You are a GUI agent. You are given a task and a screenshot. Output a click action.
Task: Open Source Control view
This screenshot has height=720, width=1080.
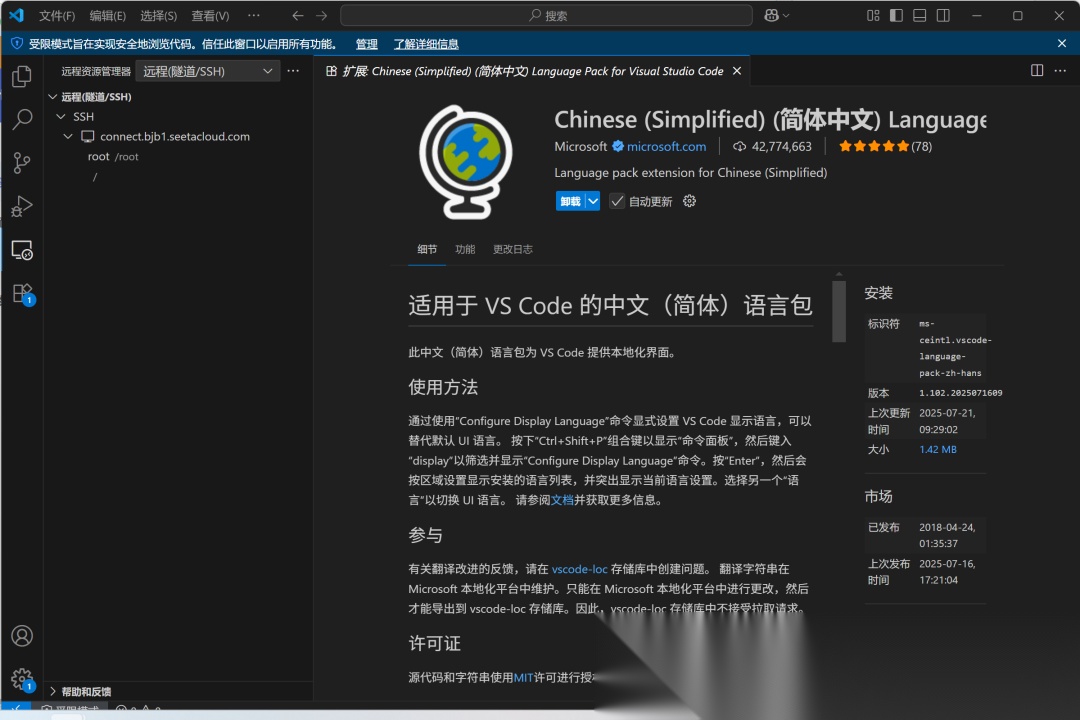(x=22, y=163)
